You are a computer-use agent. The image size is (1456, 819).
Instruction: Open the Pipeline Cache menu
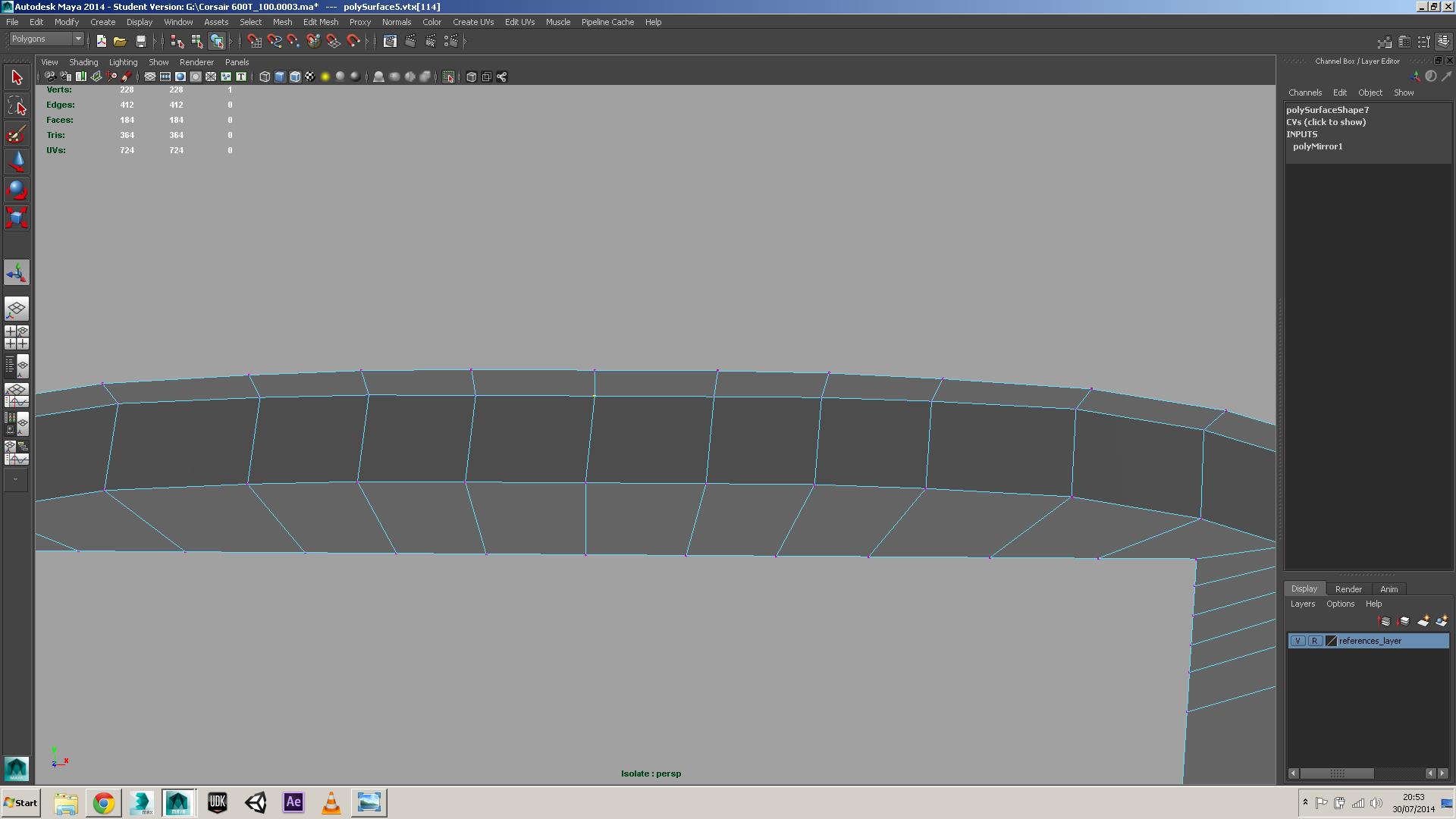point(607,22)
